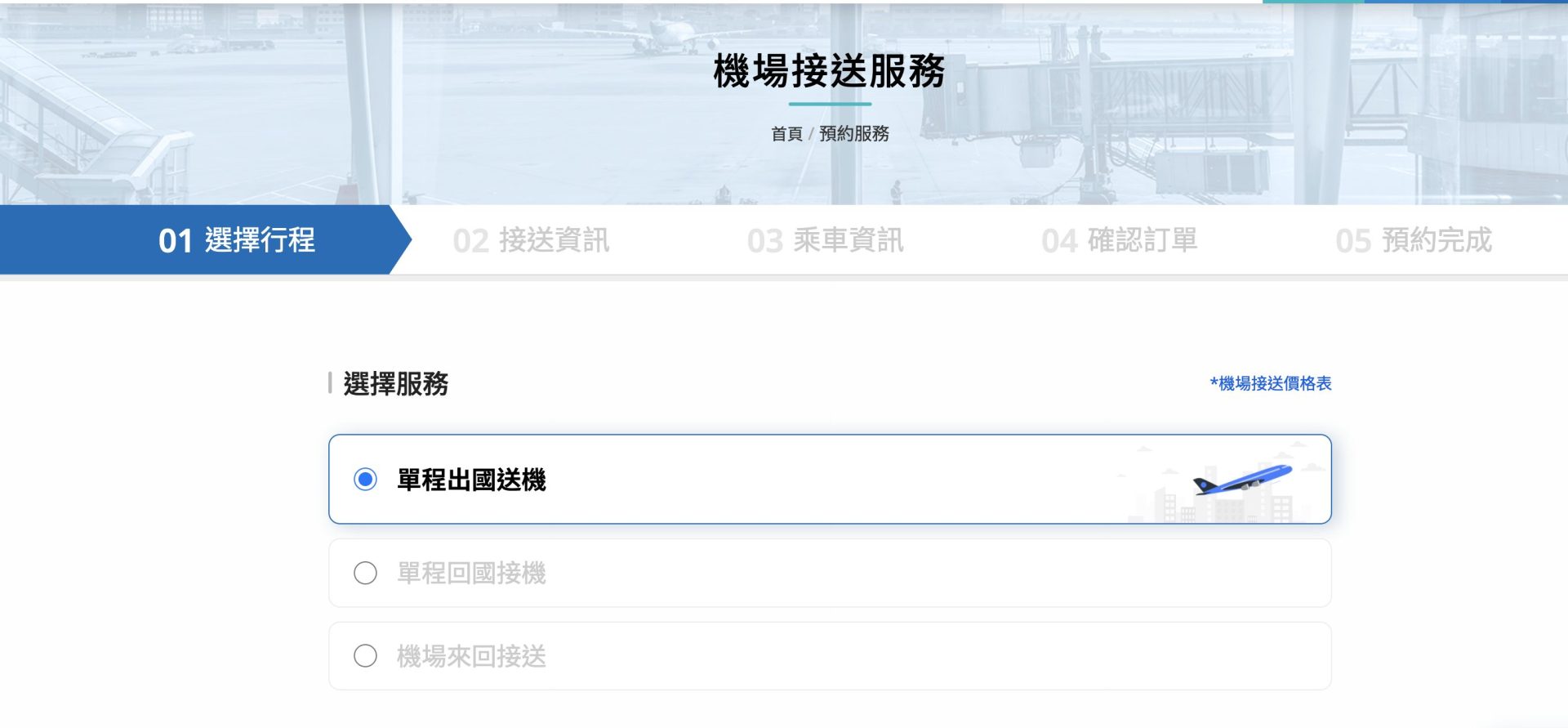Viewport: 1568px width, 728px height.
Task: Open the 機場接送價格表 price list link
Action: click(1271, 383)
